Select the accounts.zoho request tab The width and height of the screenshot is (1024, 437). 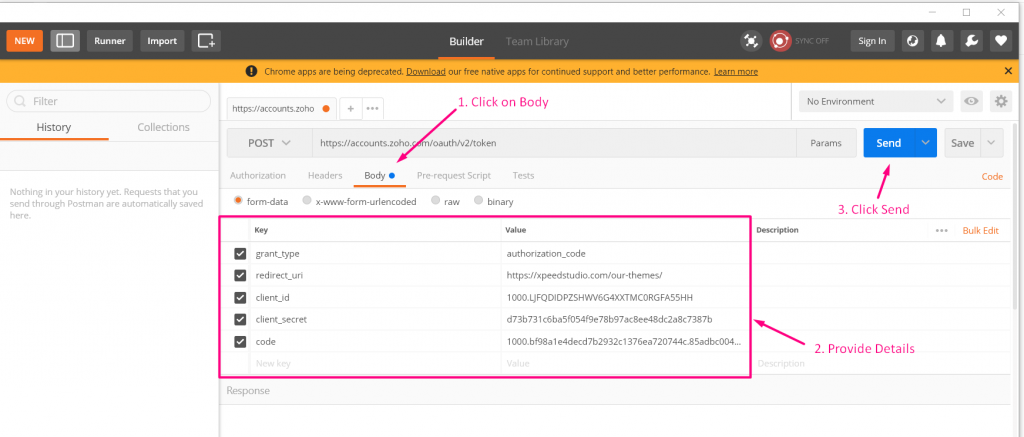tap(281, 108)
